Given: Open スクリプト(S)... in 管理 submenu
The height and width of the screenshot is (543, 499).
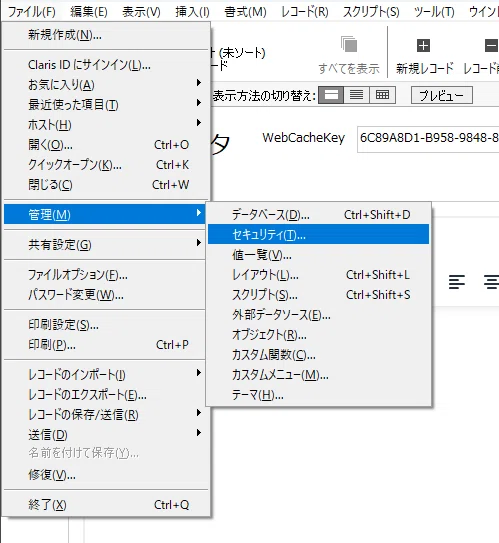Looking at the screenshot, I should (x=318, y=295).
